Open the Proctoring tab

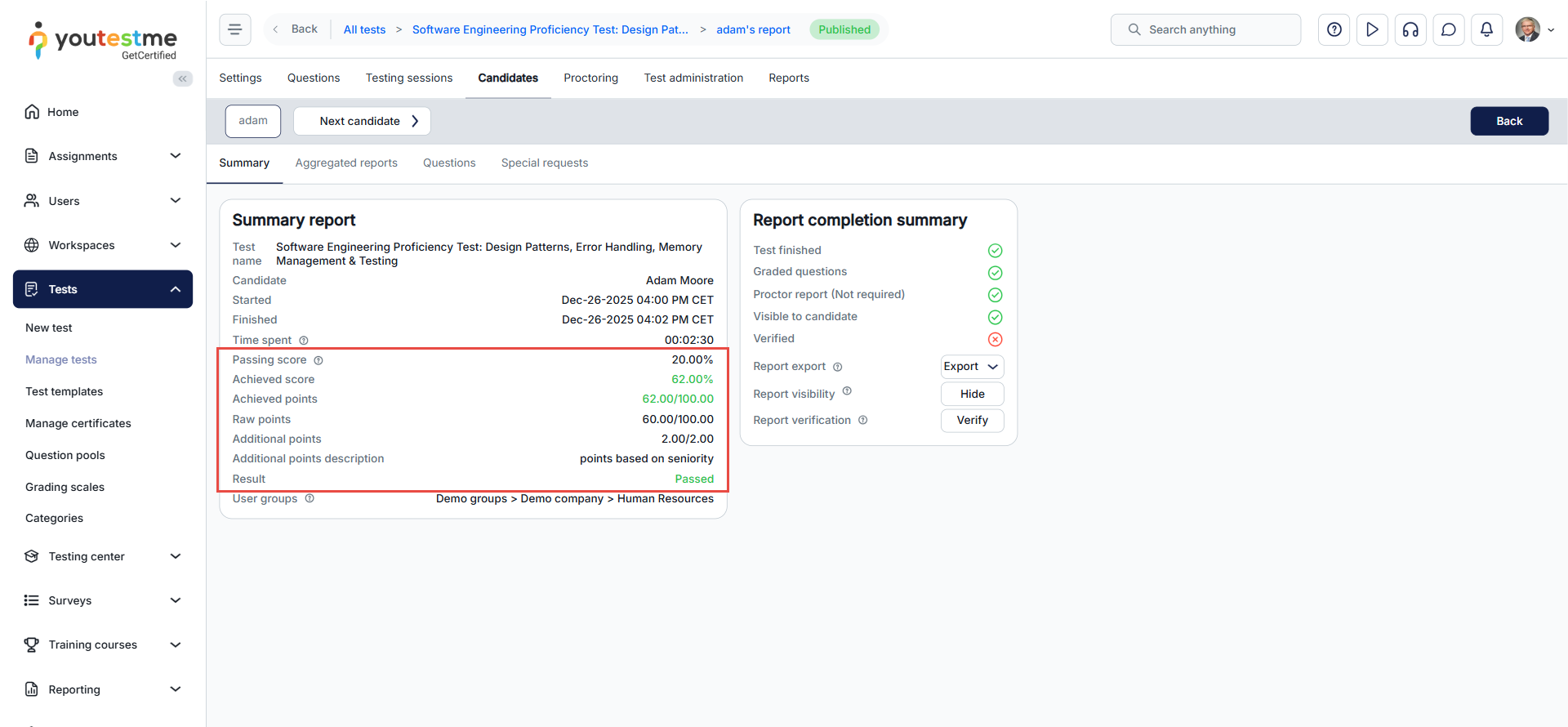coord(590,78)
